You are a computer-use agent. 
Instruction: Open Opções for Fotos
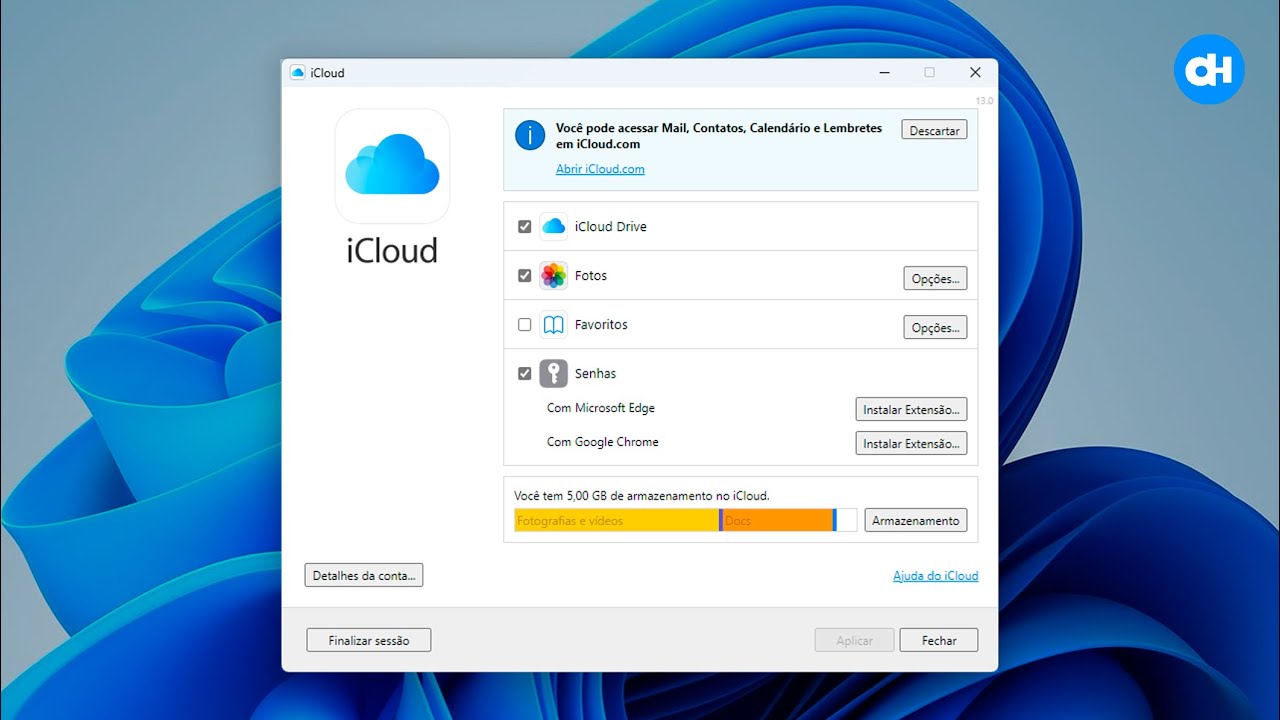coord(935,278)
